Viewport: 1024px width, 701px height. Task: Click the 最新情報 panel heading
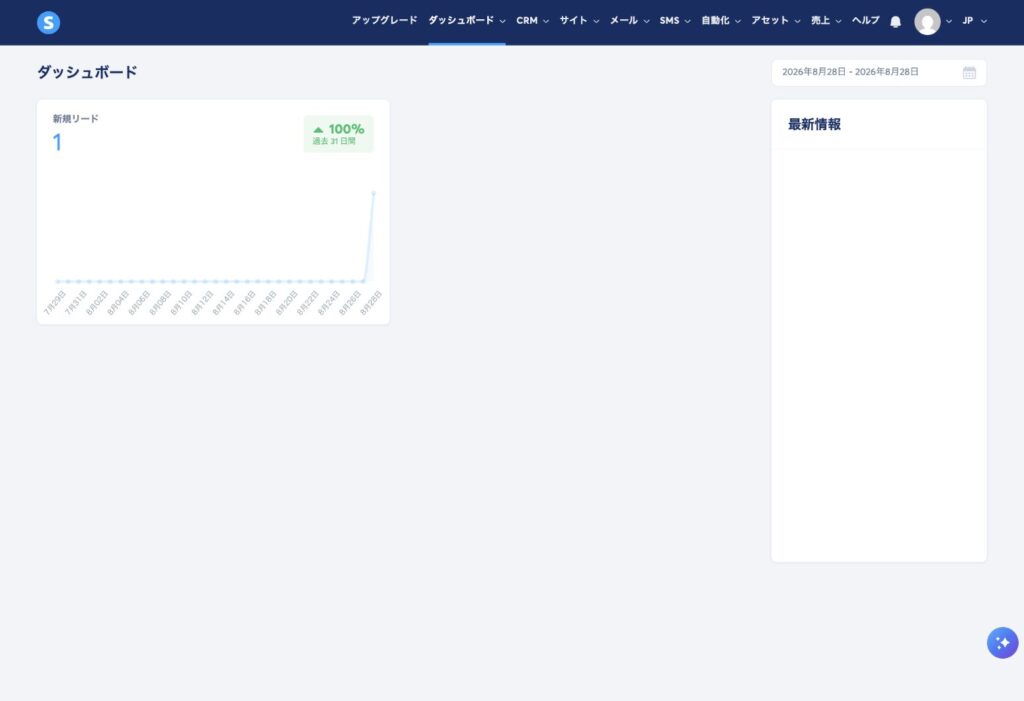(x=814, y=124)
